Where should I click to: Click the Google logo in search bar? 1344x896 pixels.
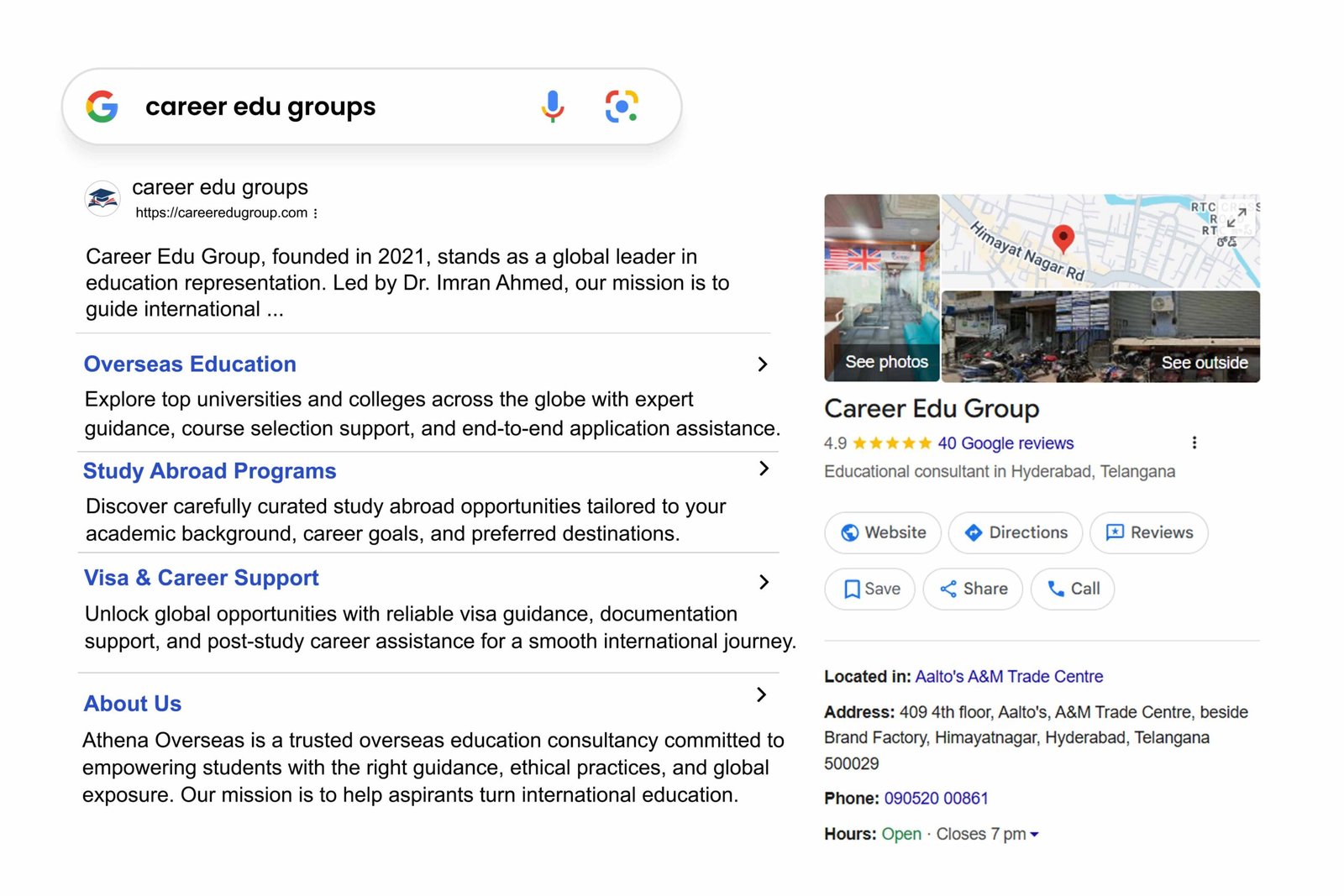(102, 107)
